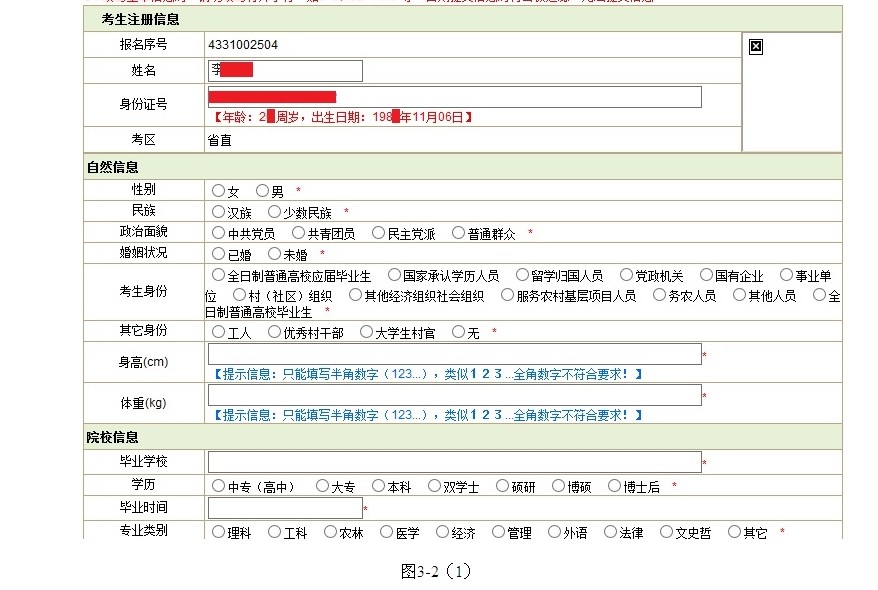Select 博硕 education level
878x590 pixels.
click(x=558, y=486)
